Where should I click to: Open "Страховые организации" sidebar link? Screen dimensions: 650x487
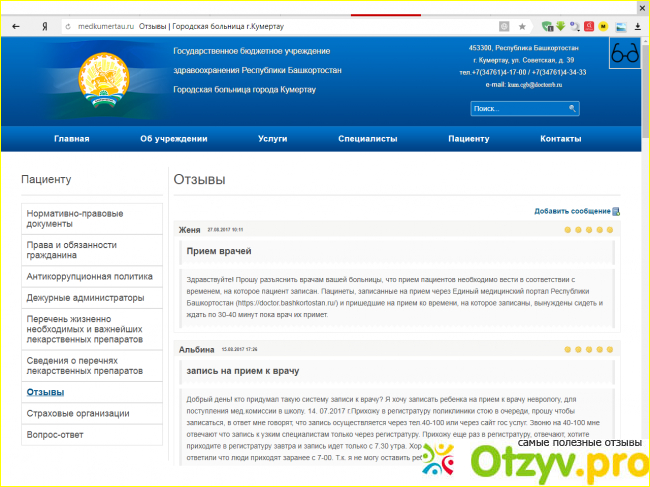[x=78, y=413]
